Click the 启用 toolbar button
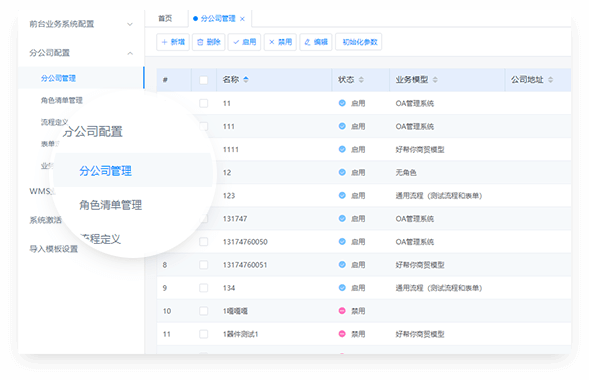Viewport: 589px width, 380px height. pos(245,42)
